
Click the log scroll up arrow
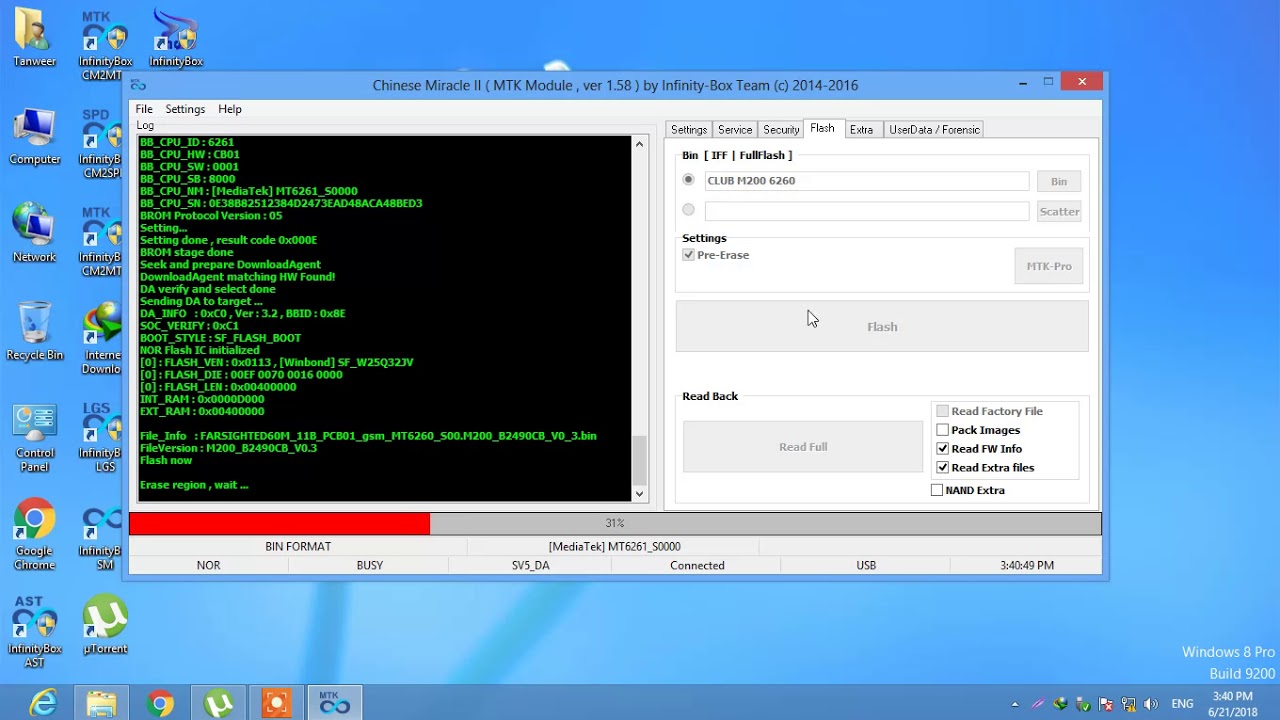(x=640, y=144)
